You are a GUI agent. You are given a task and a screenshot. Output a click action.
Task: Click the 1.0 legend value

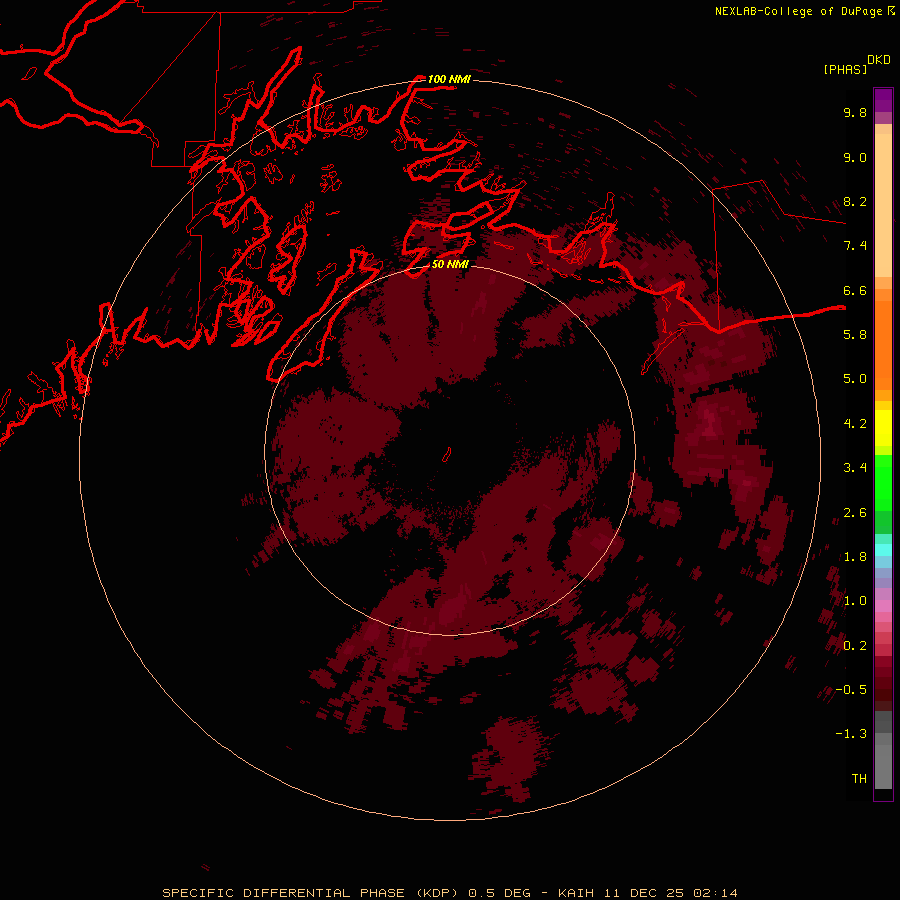[x=855, y=601]
